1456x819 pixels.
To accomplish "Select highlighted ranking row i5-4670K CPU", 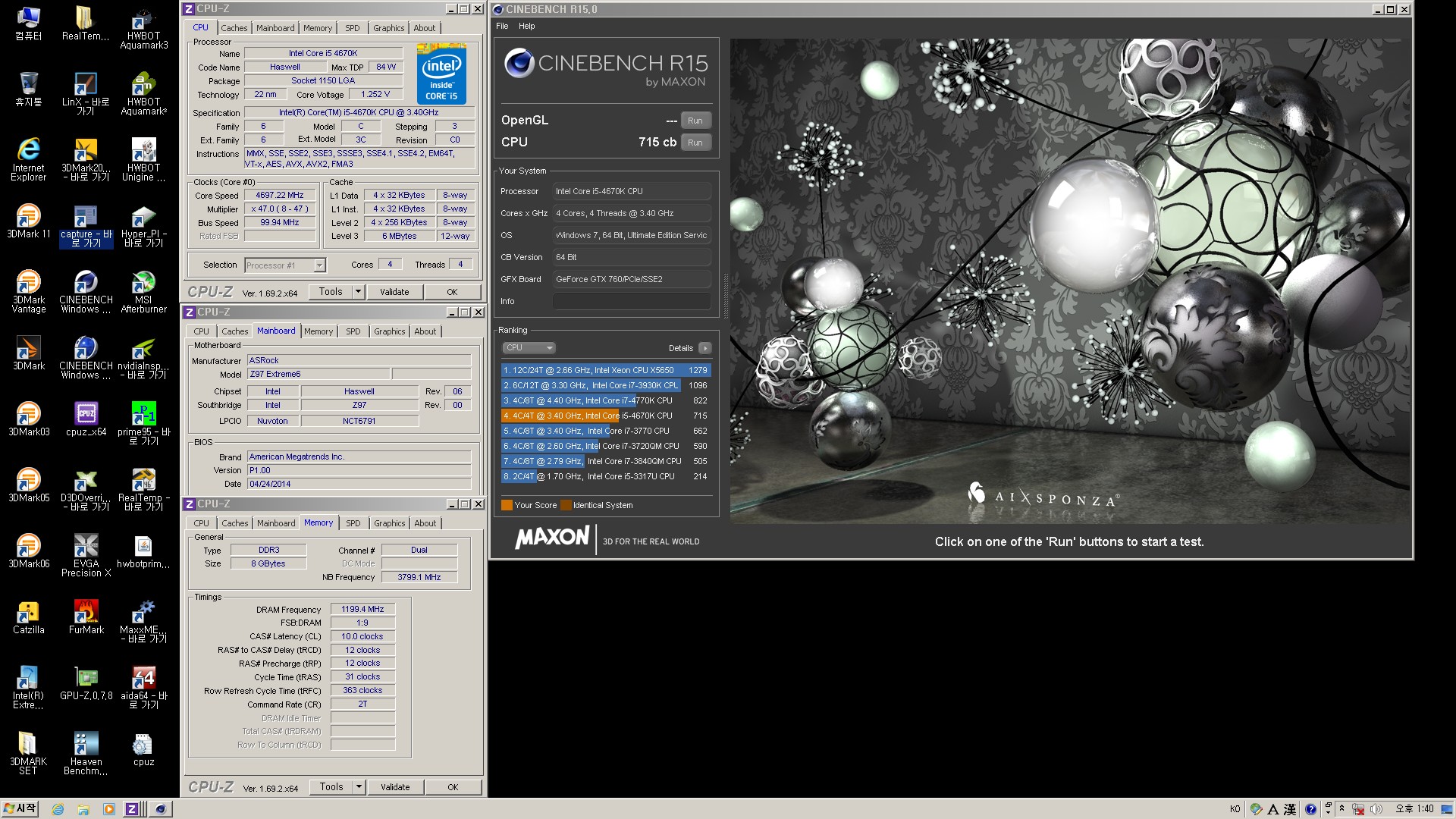I will (605, 416).
